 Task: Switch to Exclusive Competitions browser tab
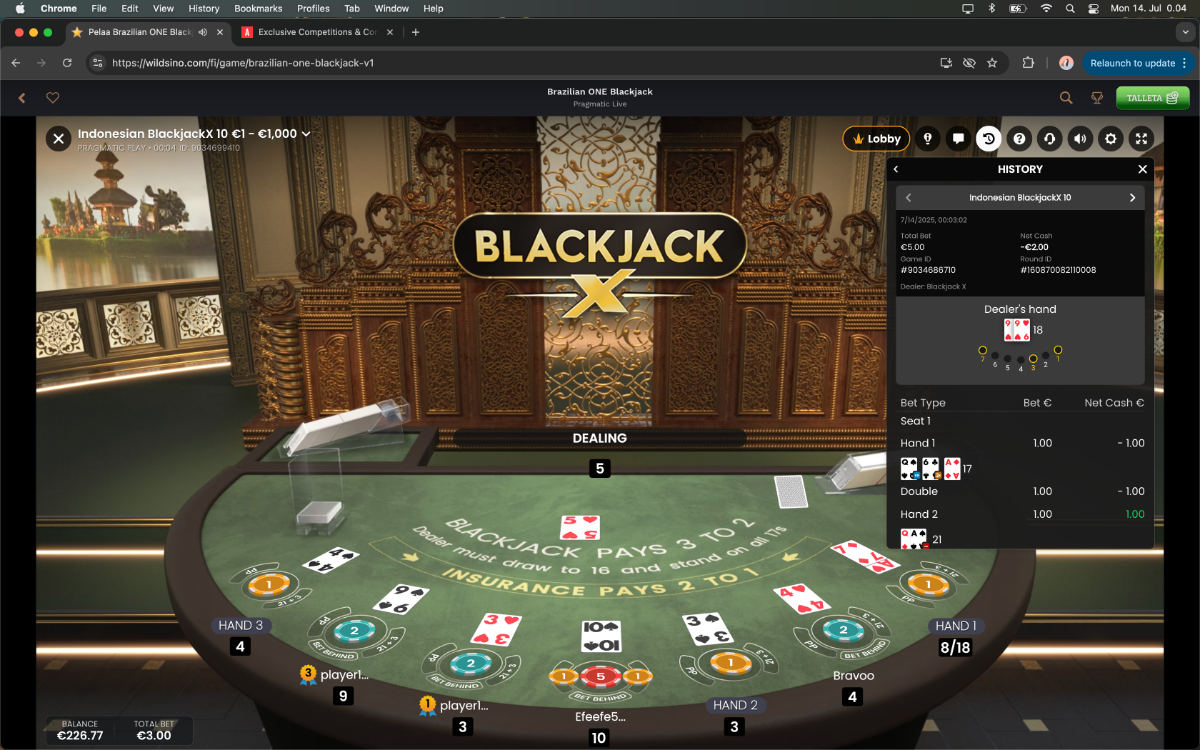pos(308,32)
